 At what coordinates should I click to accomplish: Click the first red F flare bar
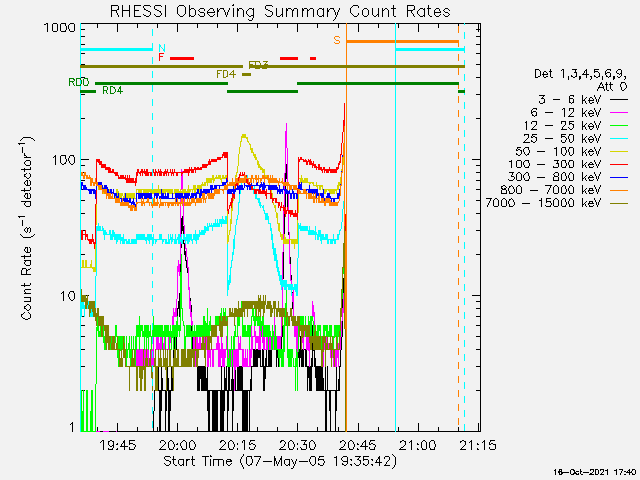point(182,59)
